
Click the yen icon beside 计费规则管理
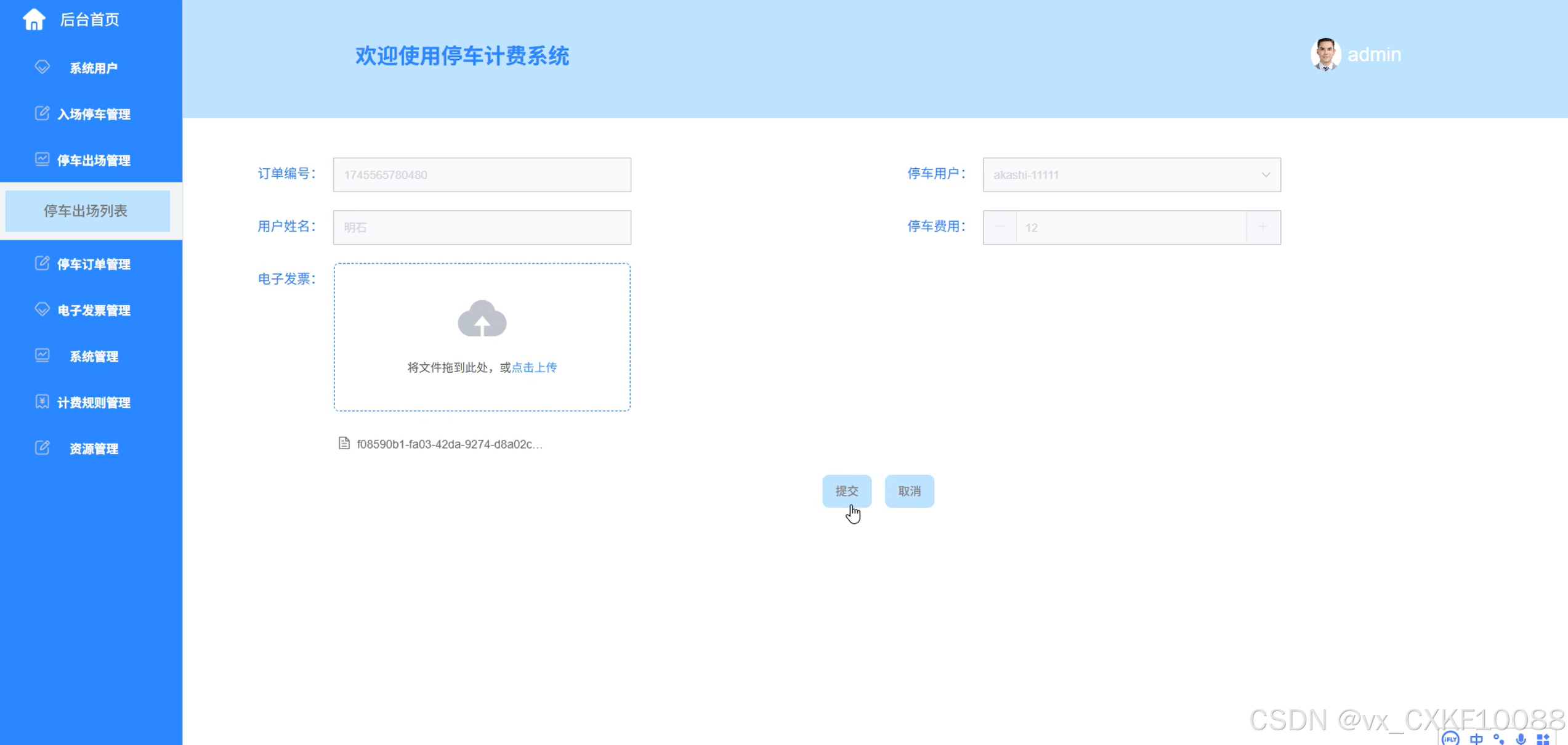point(42,402)
